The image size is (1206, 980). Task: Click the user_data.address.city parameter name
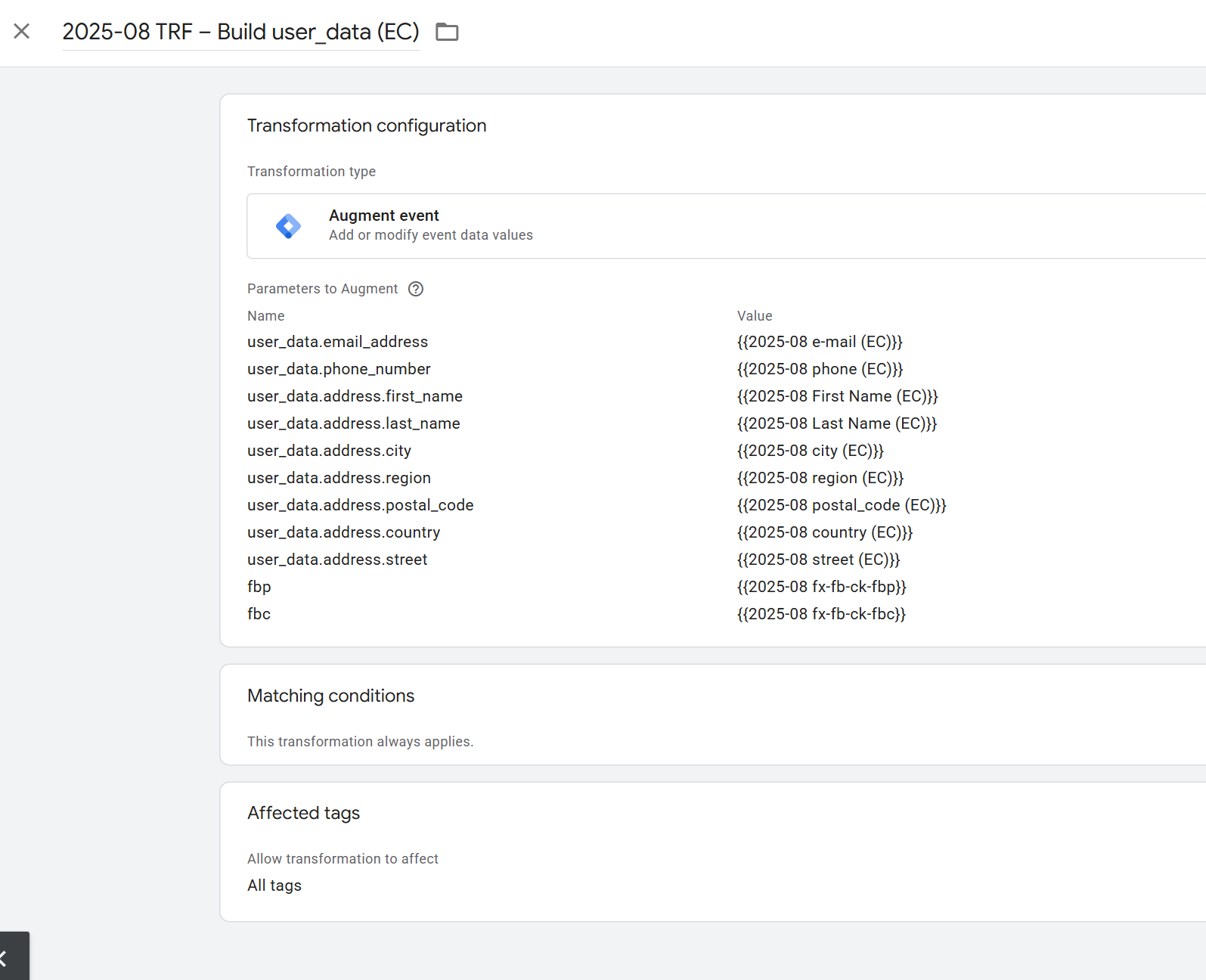329,451
